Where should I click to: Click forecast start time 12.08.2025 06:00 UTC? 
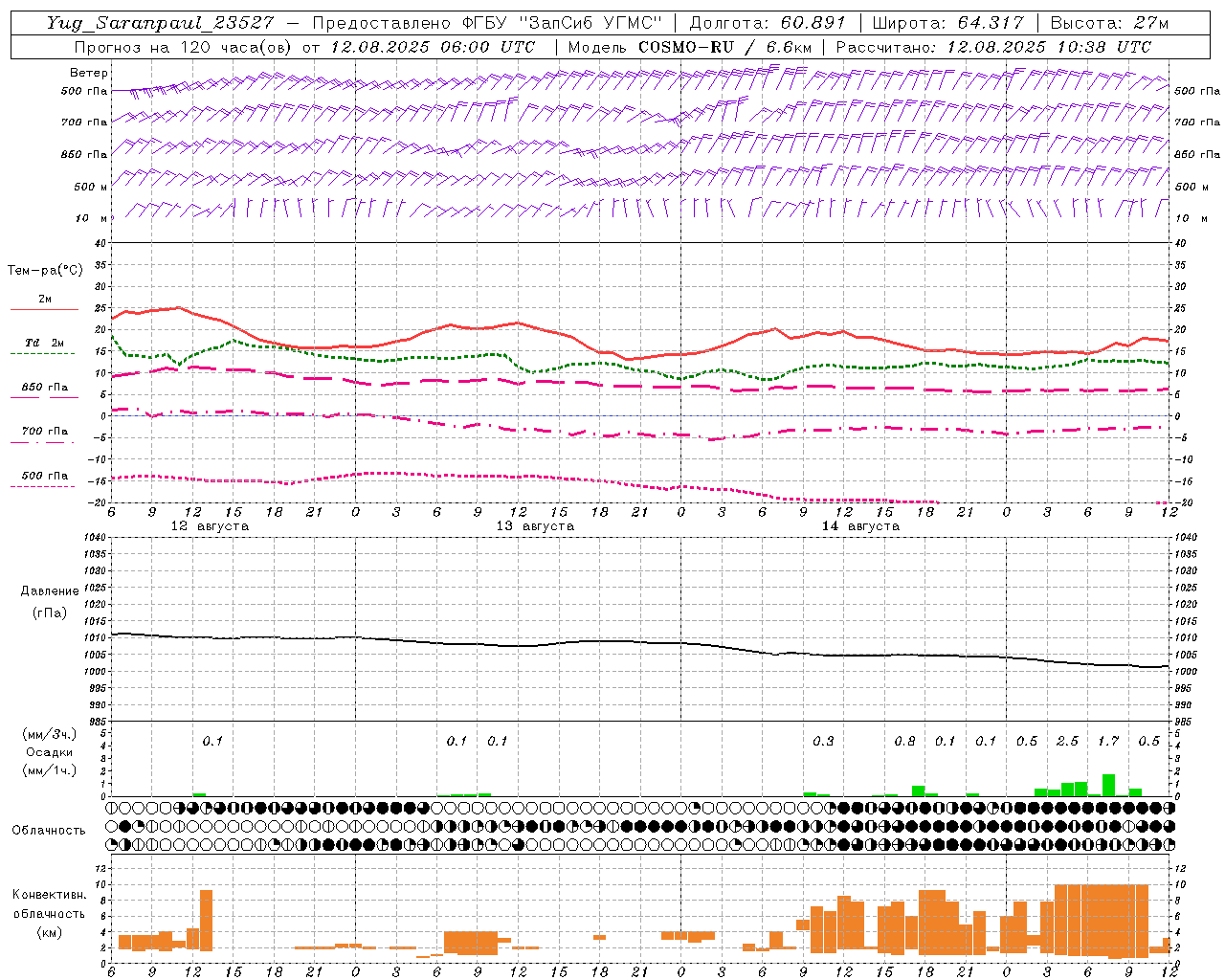tap(433, 47)
